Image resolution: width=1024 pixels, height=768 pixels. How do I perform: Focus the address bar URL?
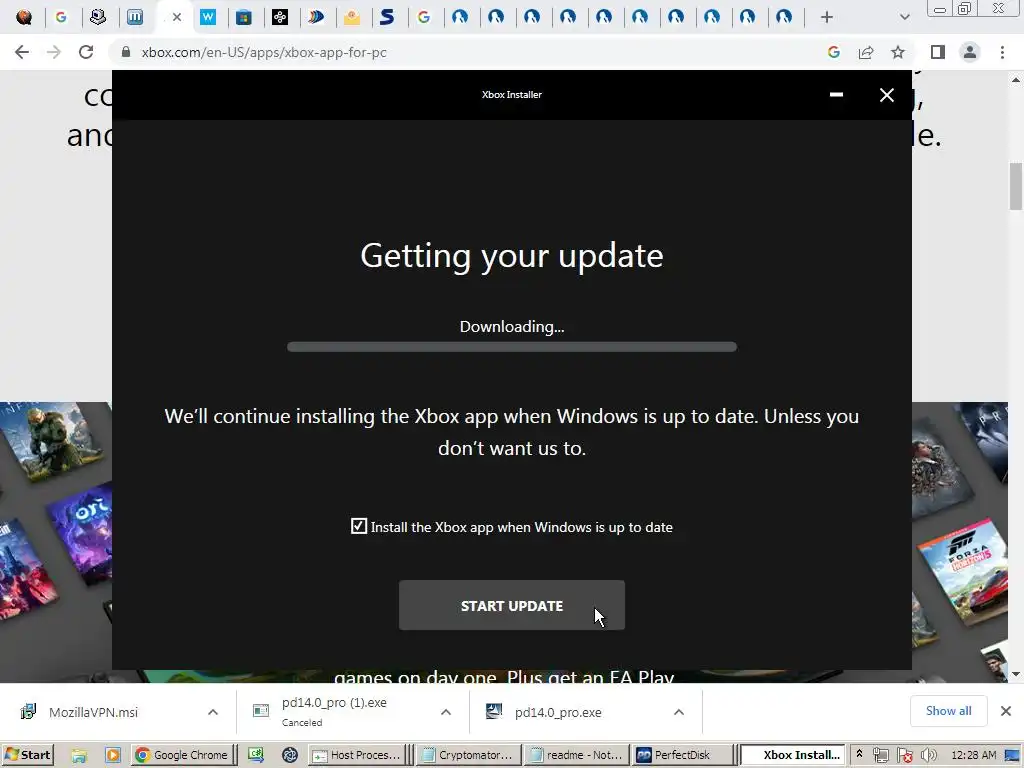point(264,52)
